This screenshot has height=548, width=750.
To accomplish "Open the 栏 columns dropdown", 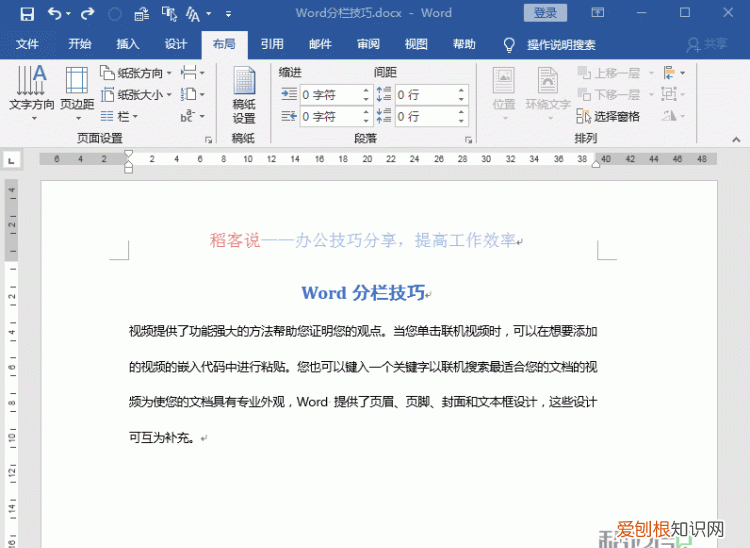I will [x=120, y=116].
